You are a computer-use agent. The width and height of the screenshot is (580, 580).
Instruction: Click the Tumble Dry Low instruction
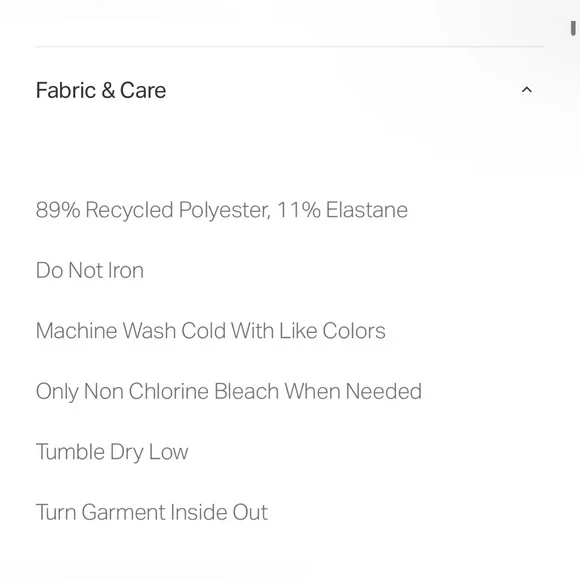click(x=112, y=452)
